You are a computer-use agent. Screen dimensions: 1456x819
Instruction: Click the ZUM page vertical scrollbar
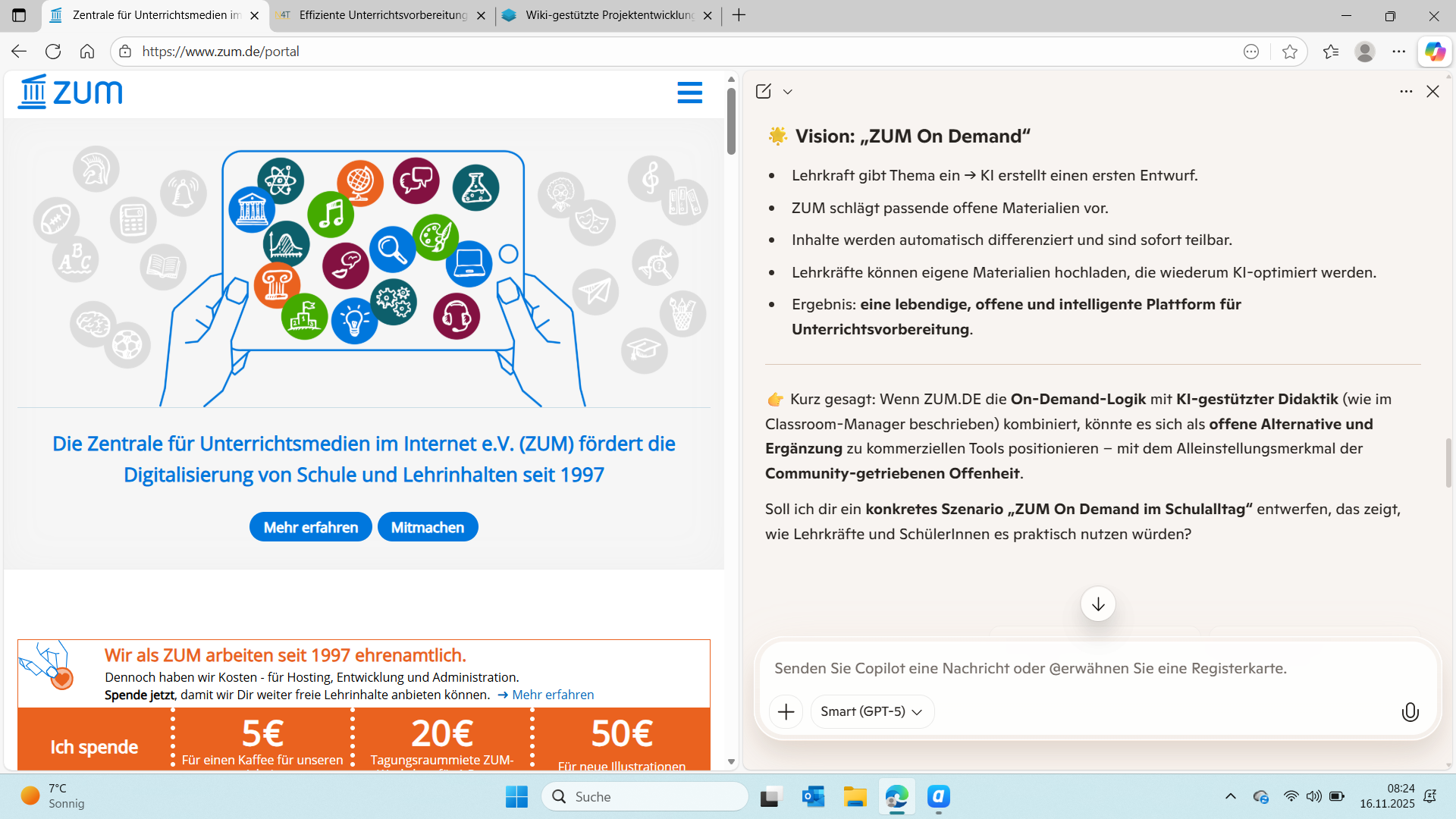(731, 121)
